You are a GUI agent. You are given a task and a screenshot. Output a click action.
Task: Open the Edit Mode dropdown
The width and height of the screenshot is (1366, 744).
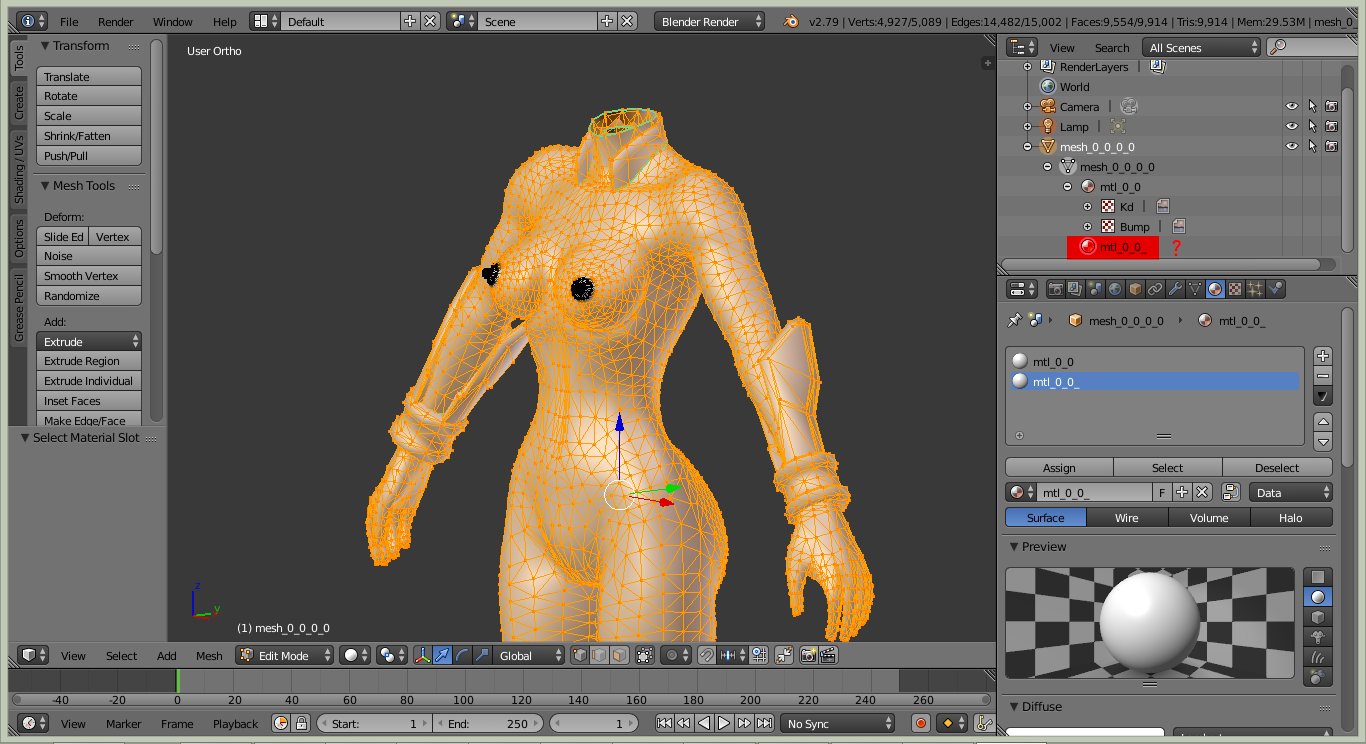(285, 655)
